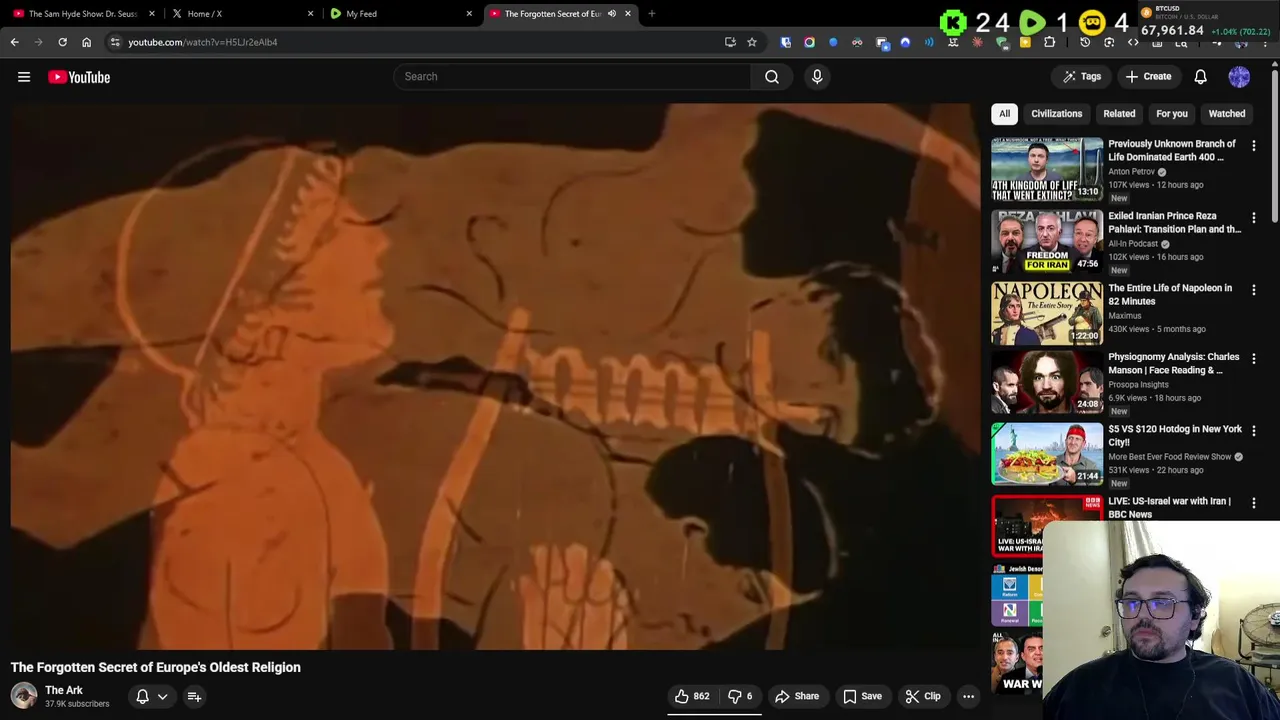Screen dimensions: 1280x720
Task: Toggle the channel subscription notification bell
Action: (x=142, y=696)
